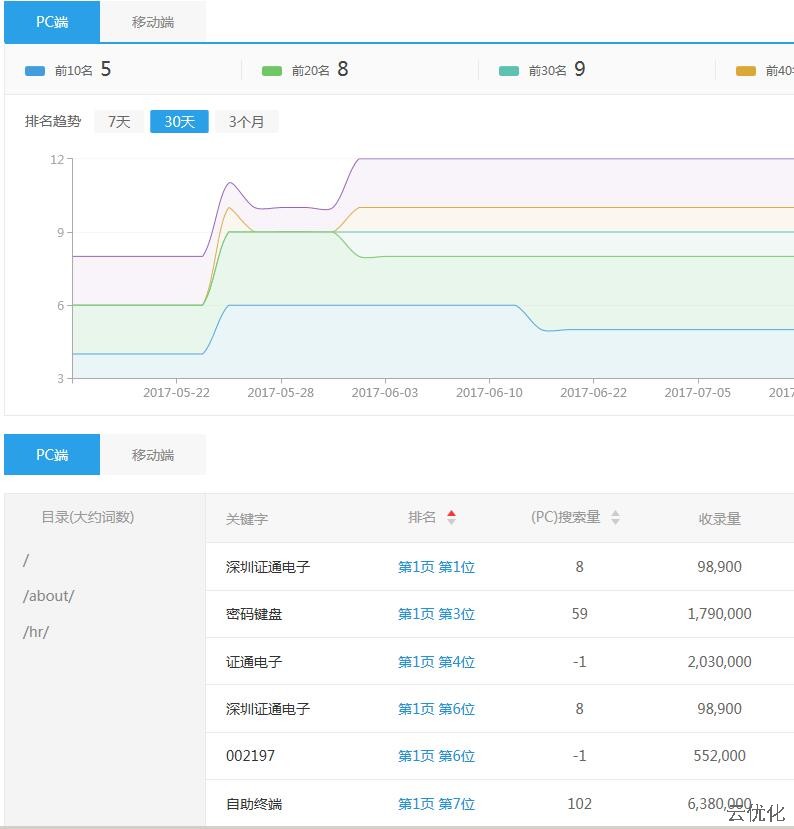Image resolution: width=794 pixels, height=829 pixels.
Task: Select the root / directory entry
Action: pos(26,560)
